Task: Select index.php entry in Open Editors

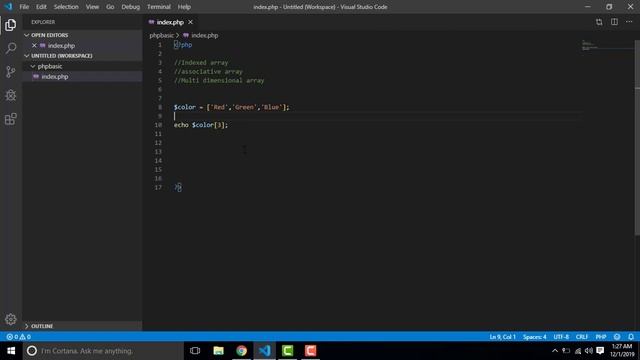Action: pyautogui.click(x=82, y=46)
